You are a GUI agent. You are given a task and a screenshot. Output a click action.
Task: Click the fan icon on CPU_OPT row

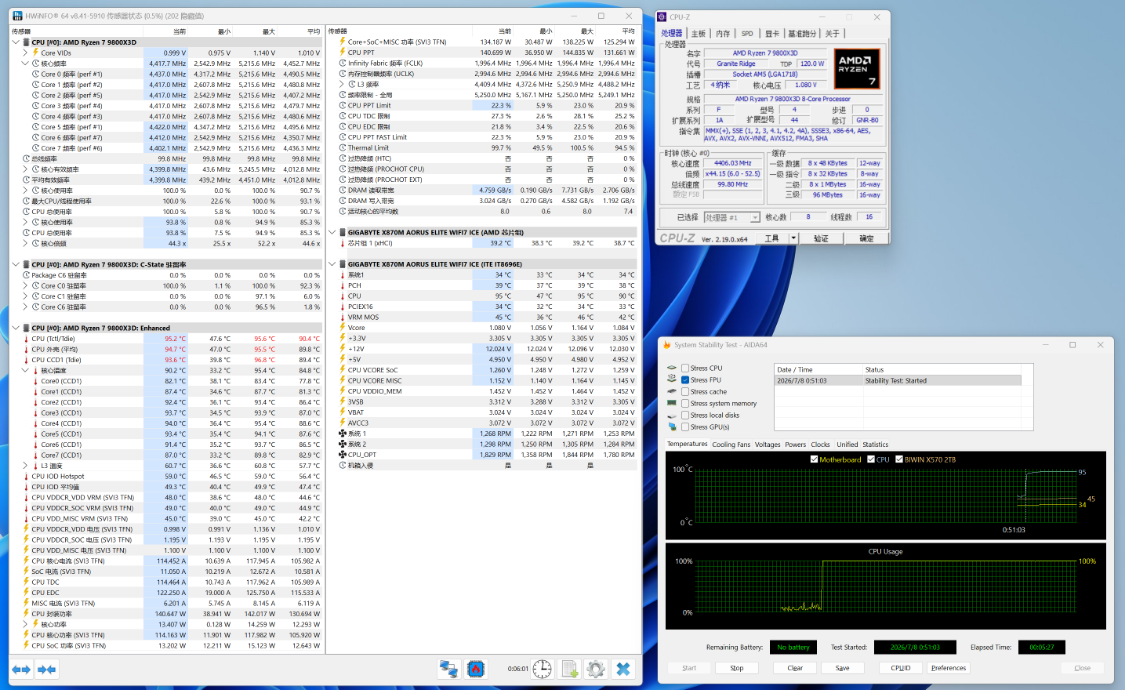click(342, 455)
